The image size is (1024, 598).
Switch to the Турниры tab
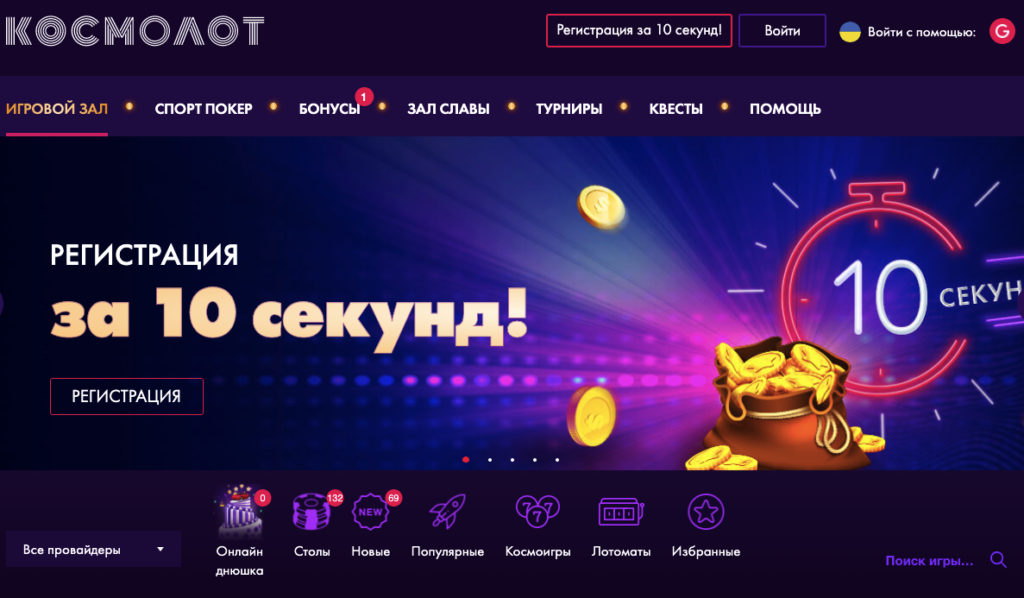pos(569,109)
